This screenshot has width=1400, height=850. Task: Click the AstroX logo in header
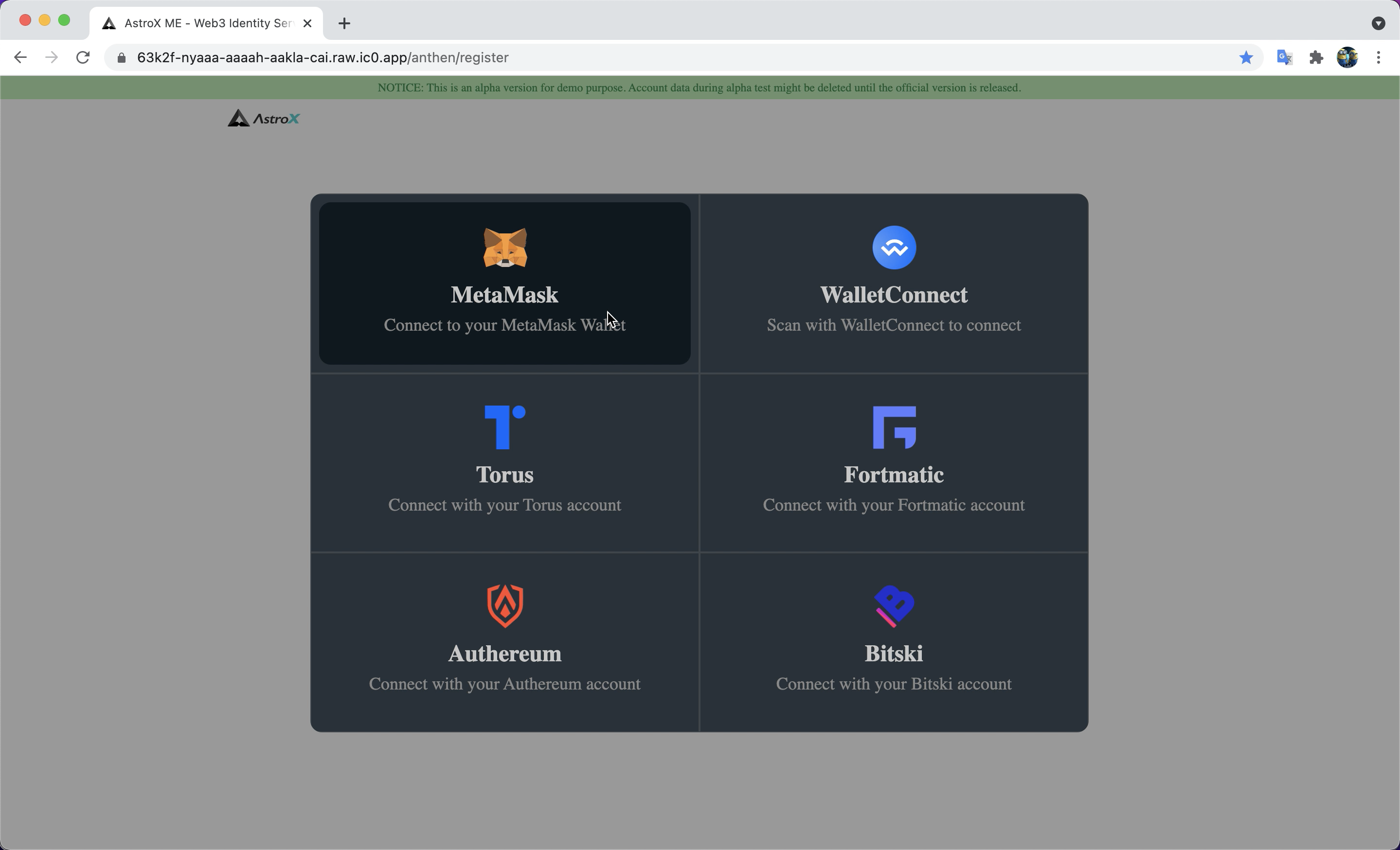coord(264,118)
